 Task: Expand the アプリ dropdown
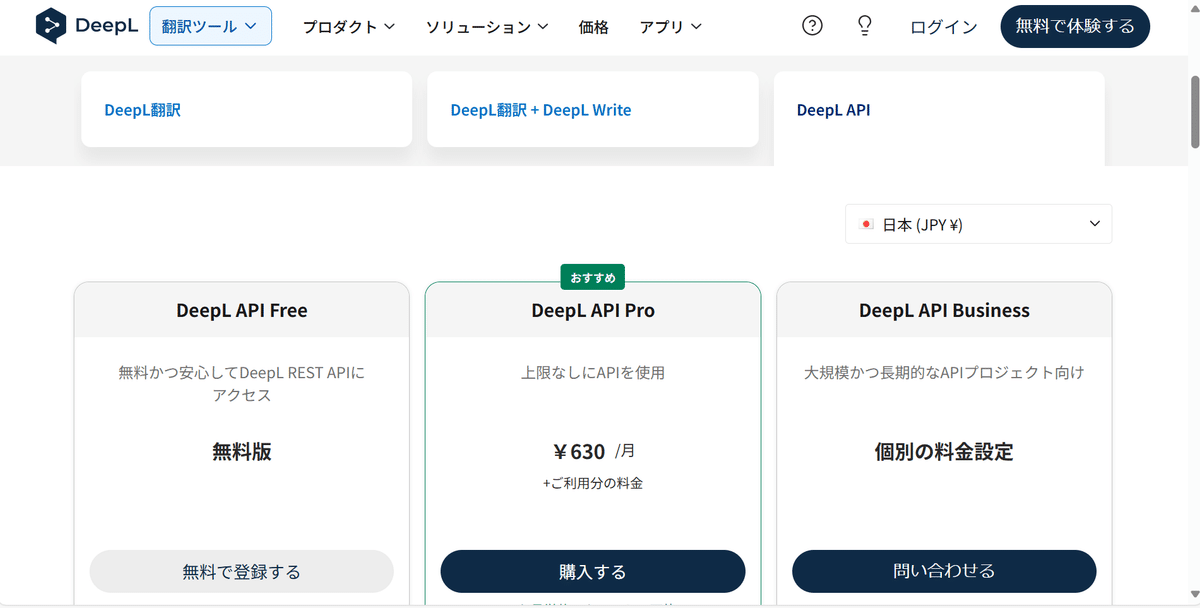tap(670, 27)
